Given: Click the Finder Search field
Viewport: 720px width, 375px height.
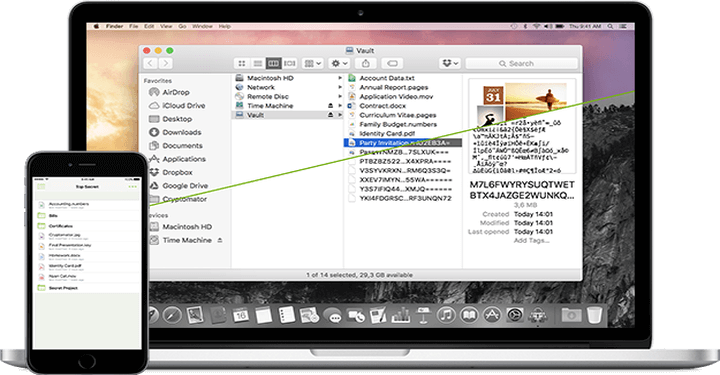Looking at the screenshot, I should (522, 63).
